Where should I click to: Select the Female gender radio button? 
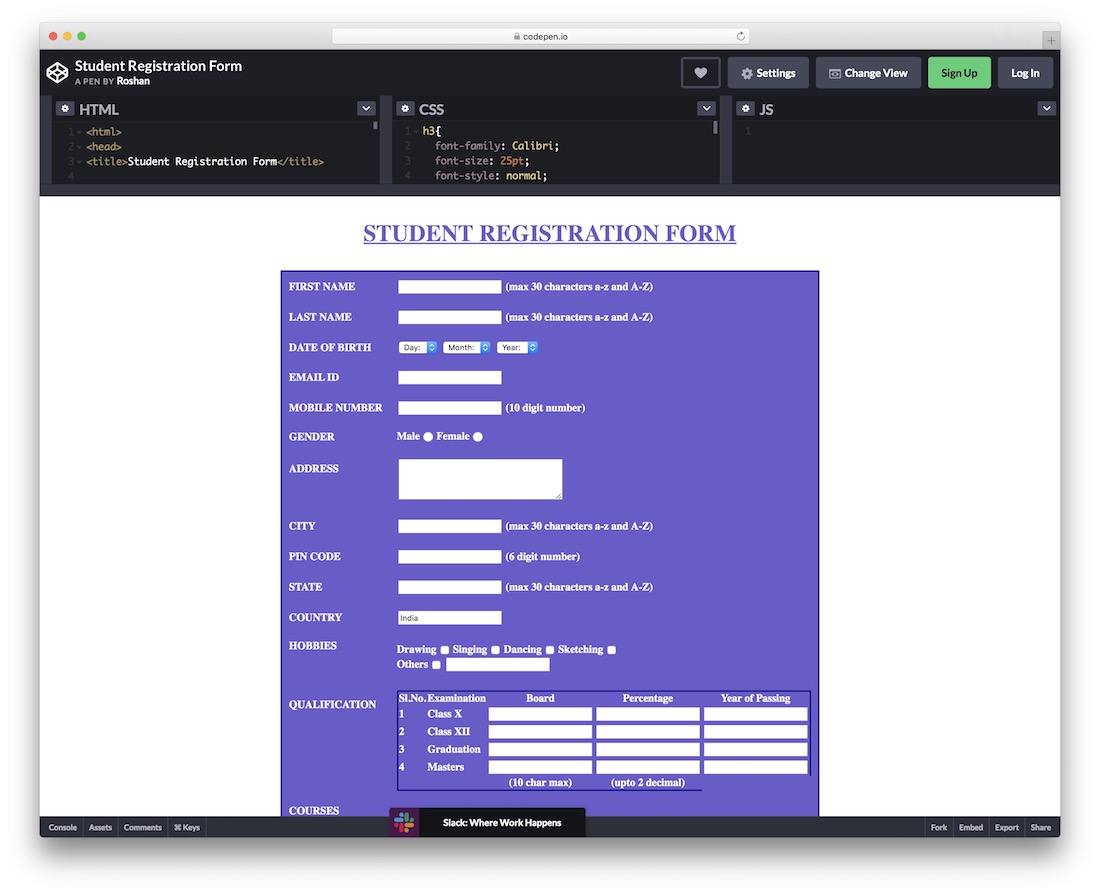pos(475,436)
